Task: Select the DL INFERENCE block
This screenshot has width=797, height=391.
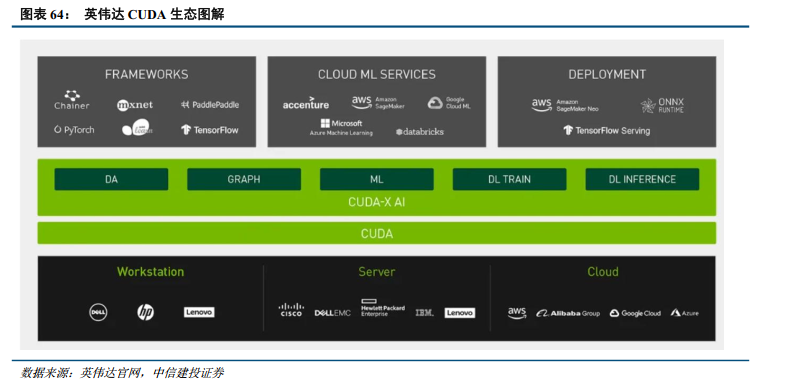Action: click(x=642, y=179)
